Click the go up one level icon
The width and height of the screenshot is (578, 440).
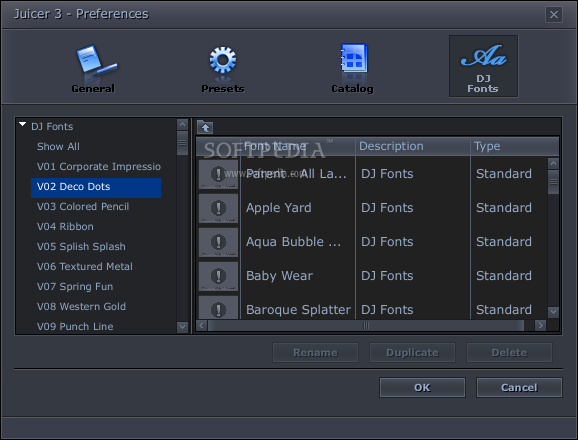205,128
